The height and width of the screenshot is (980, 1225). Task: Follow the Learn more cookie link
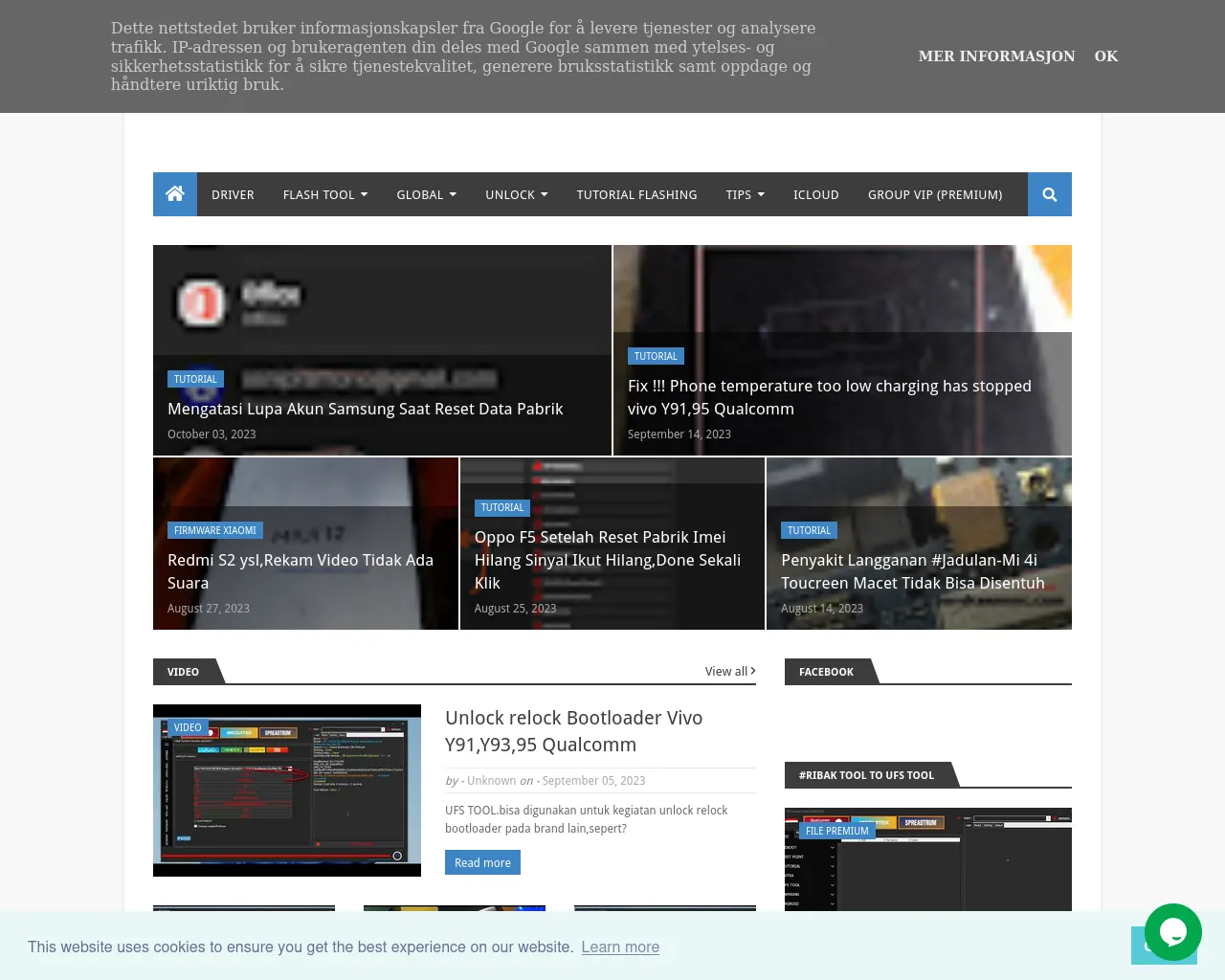tap(620, 947)
